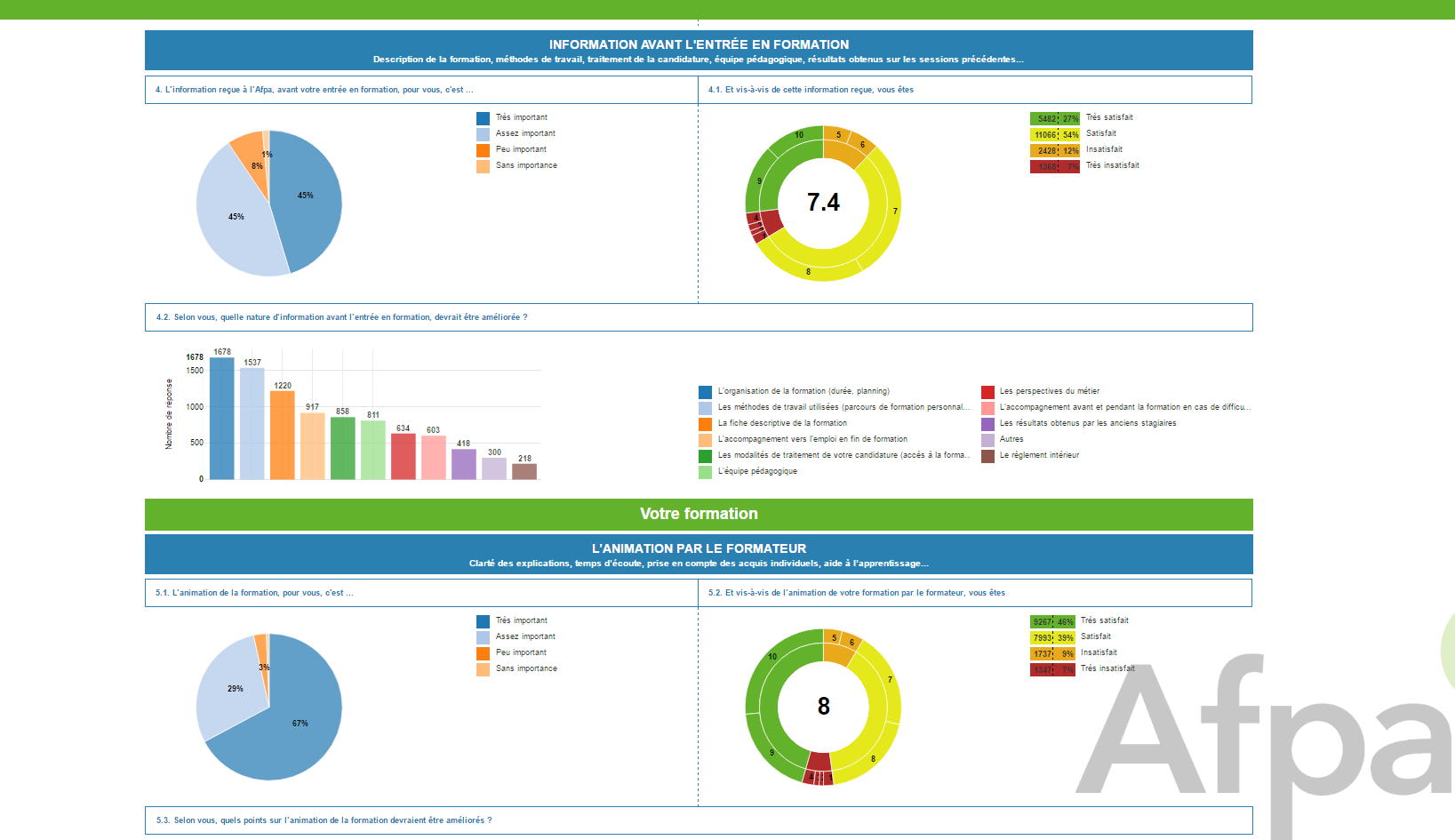Click question 4 'L'information reçue à l'Afpa' title
1455x840 pixels.
point(314,90)
